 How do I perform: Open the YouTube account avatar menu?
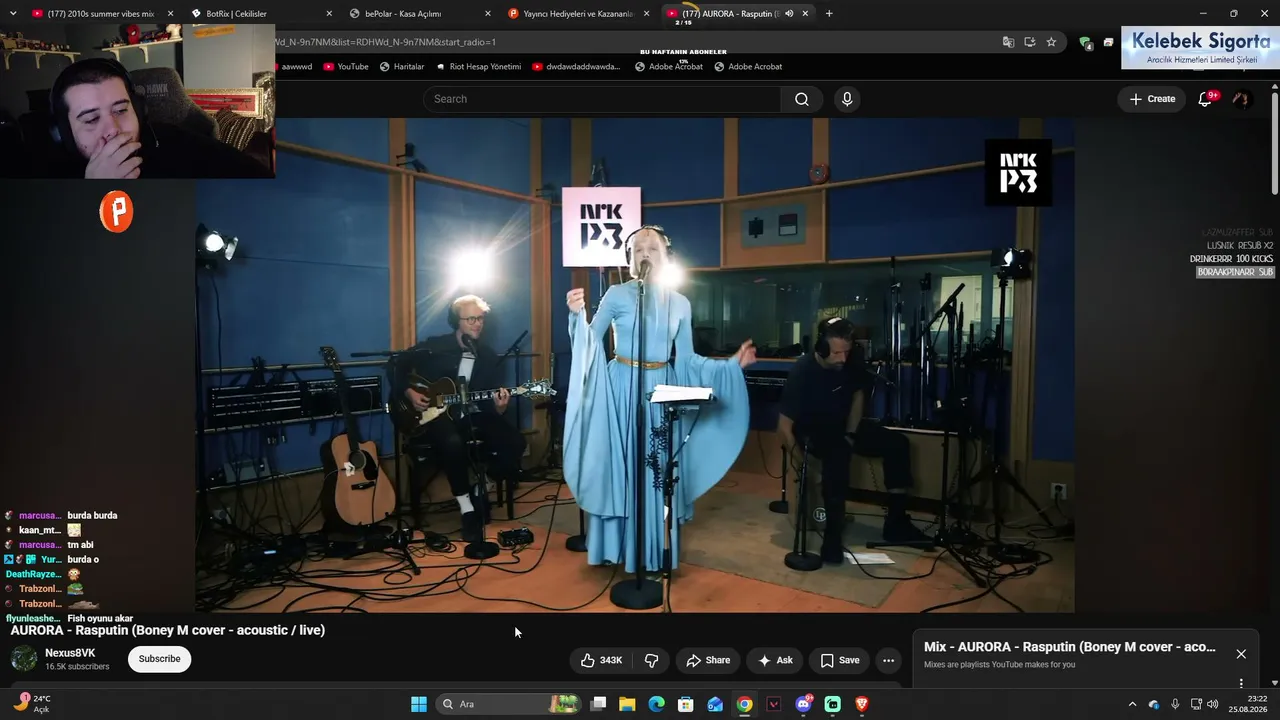[x=1241, y=99]
